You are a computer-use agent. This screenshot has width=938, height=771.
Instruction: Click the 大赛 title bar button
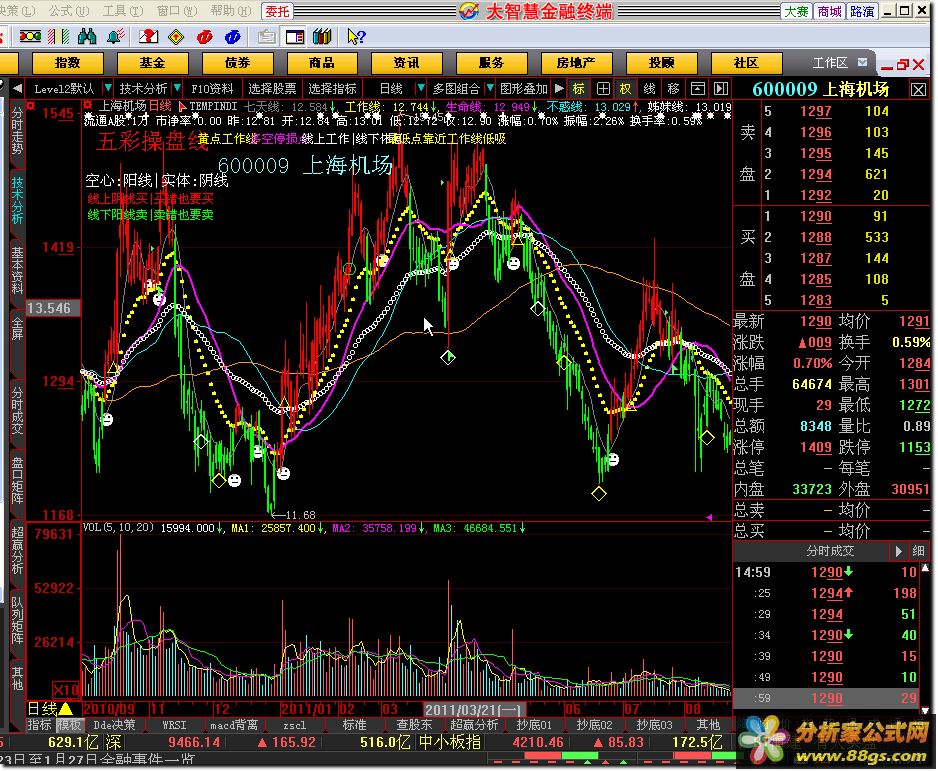(x=796, y=11)
